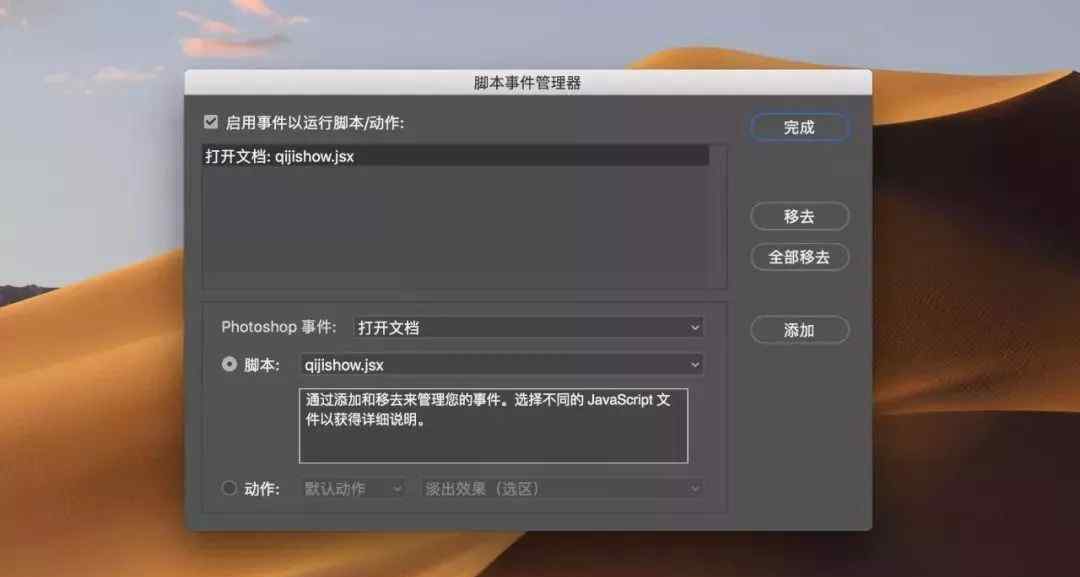Select the 打开文档: qijishow.jsx list entry
Image resolution: width=1080 pixels, height=577 pixels.
coord(456,156)
